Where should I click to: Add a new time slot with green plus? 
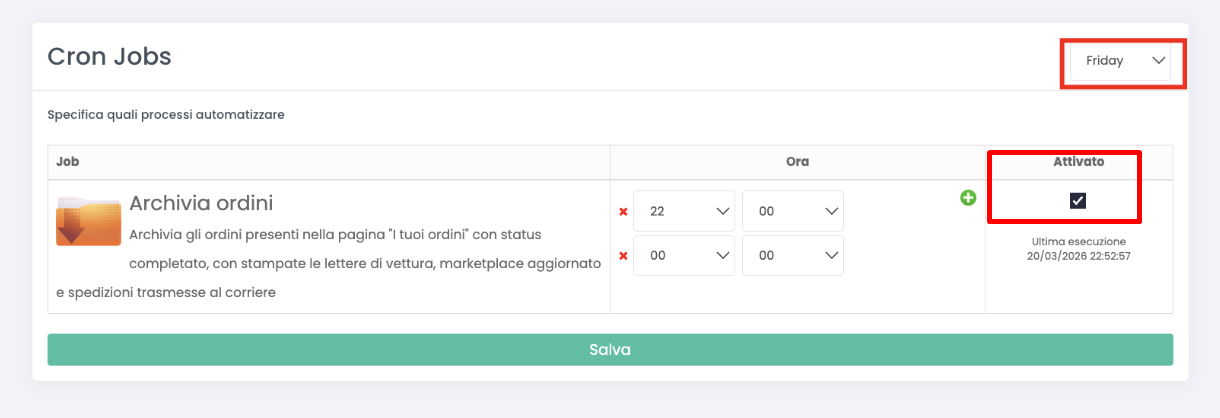[x=968, y=198]
